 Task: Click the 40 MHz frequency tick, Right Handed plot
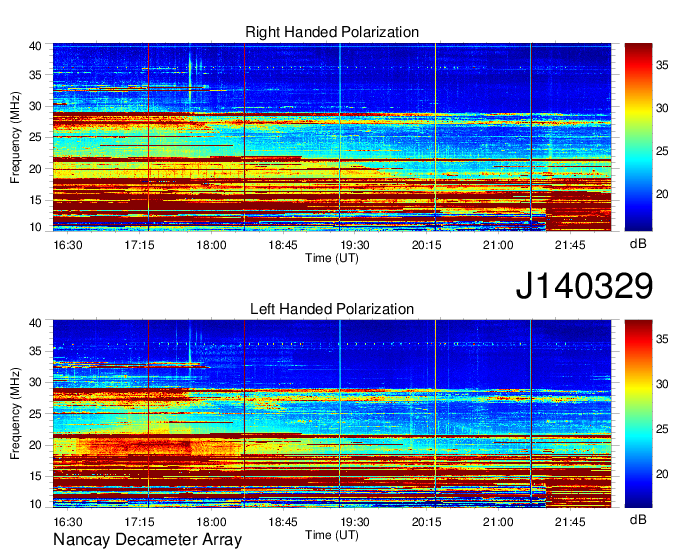click(35, 46)
